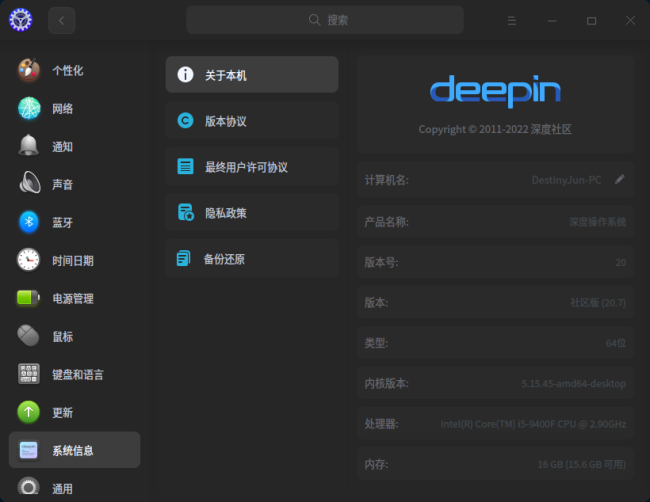Select the 声音 speaker icon
This screenshot has height=502, width=650.
click(30, 183)
